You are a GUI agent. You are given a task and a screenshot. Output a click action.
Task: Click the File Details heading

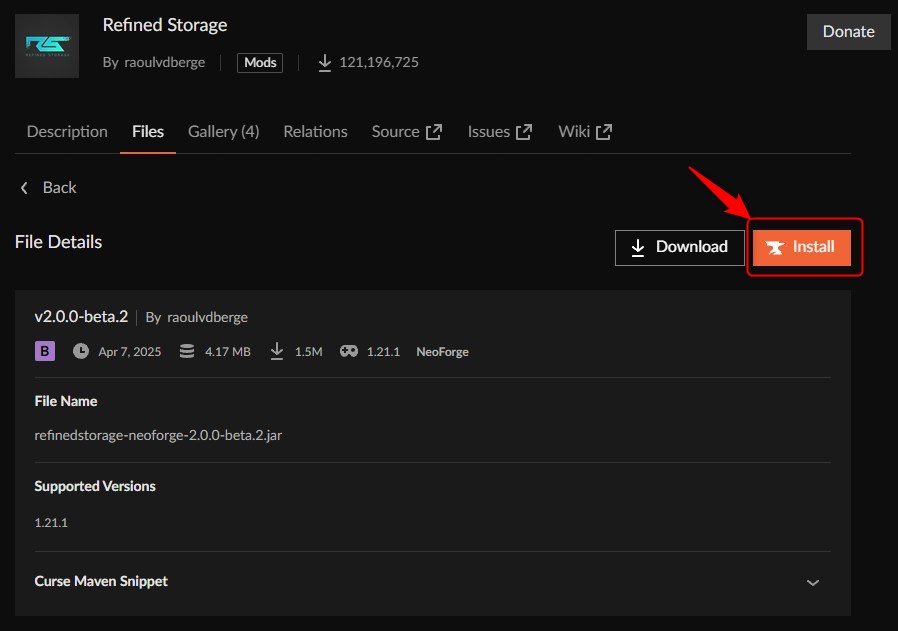(58, 242)
